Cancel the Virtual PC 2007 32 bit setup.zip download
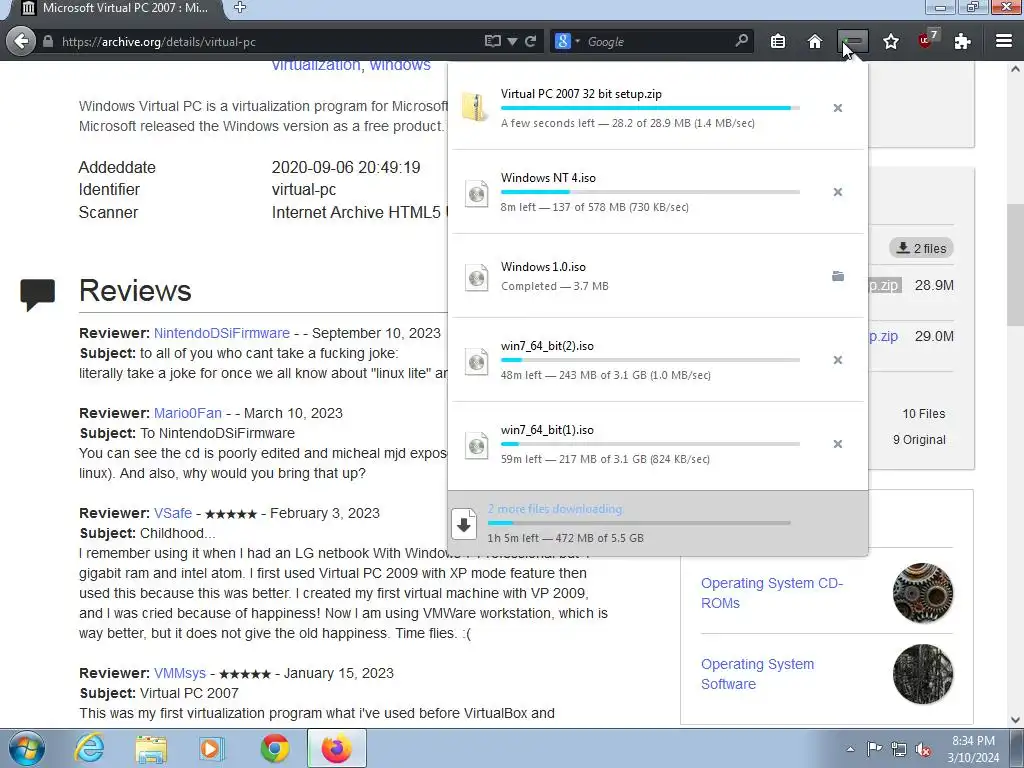This screenshot has height=768, width=1024. [837, 108]
